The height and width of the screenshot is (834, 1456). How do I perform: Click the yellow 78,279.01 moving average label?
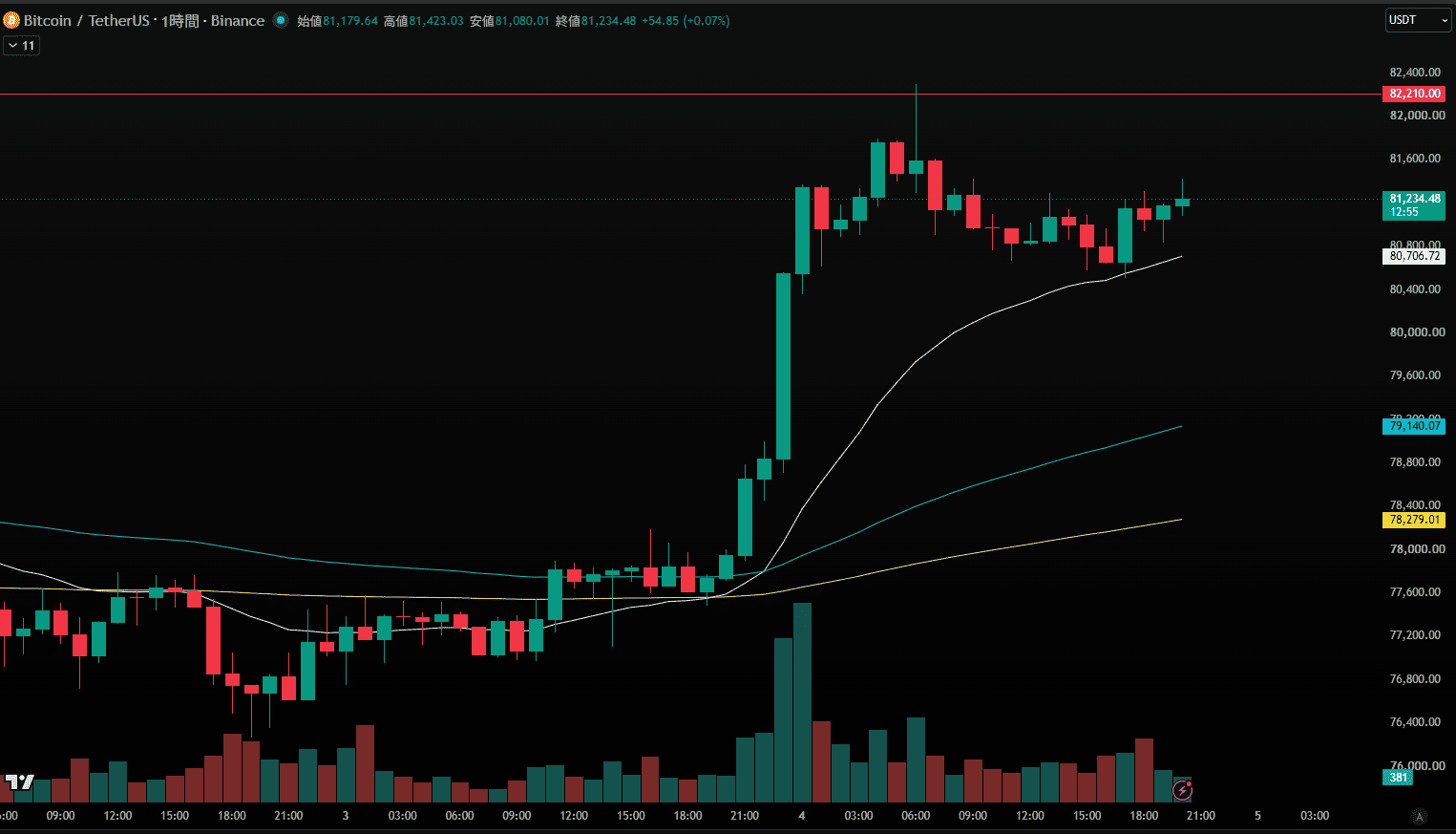point(1414,520)
